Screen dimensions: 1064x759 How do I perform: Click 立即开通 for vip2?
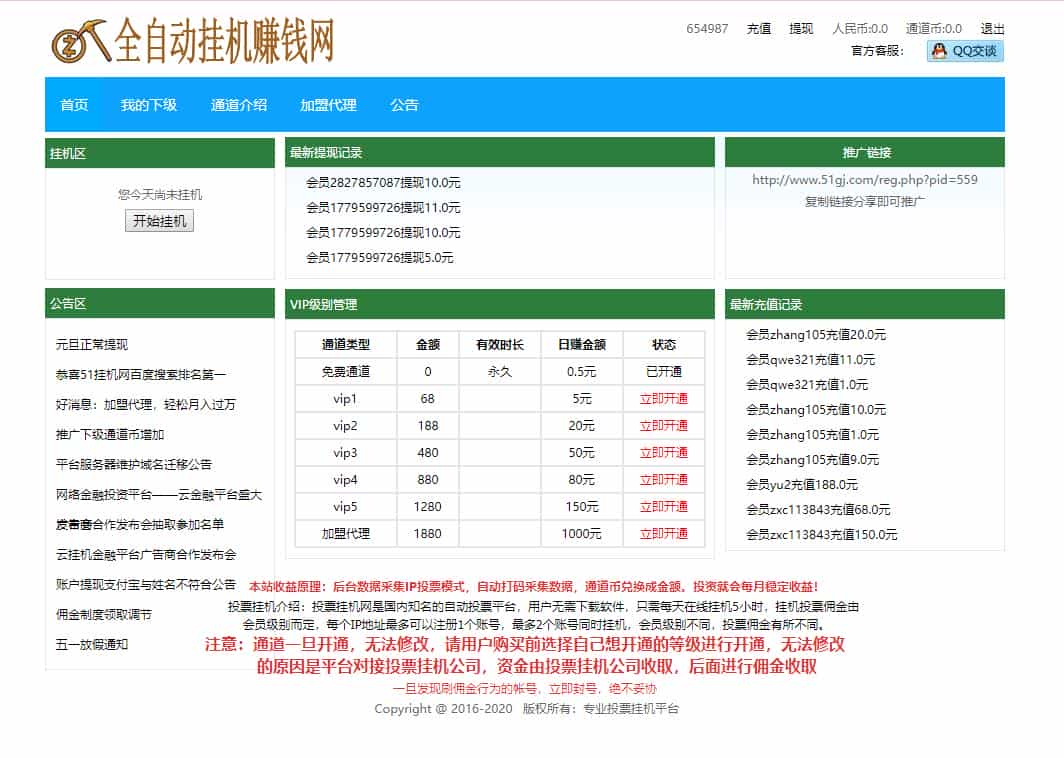[x=664, y=426]
